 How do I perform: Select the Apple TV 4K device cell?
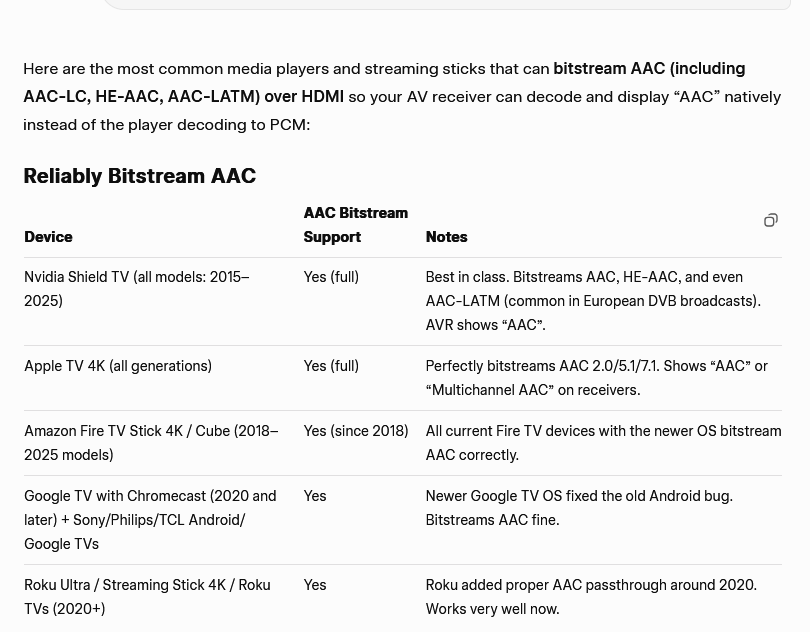coord(118,366)
